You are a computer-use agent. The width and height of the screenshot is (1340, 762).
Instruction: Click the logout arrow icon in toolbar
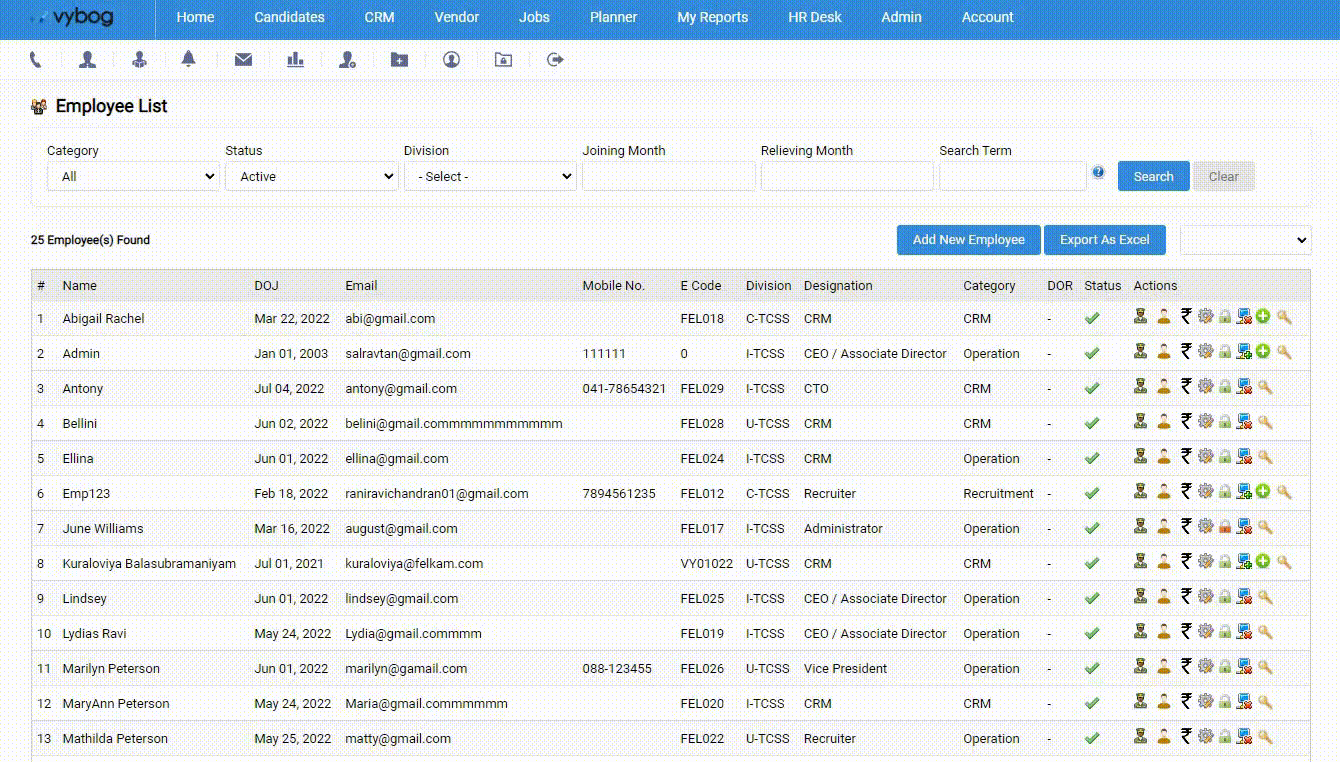(555, 60)
